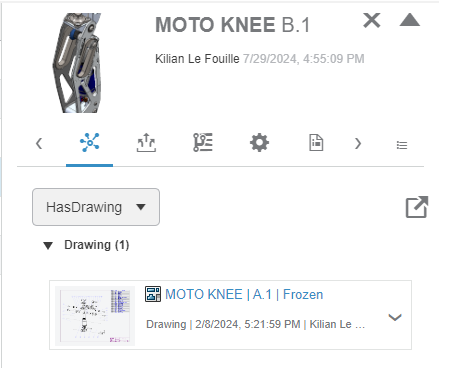Viewport: 451px width, 368px height.
Task: Close the MOTO KNEE B.1 panel
Action: click(372, 20)
